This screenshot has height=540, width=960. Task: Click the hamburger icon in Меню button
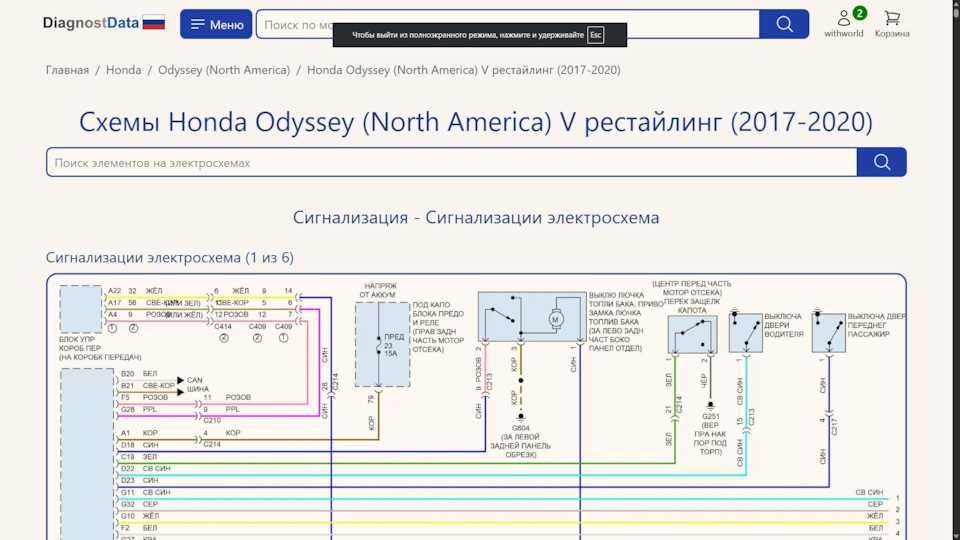[197, 24]
